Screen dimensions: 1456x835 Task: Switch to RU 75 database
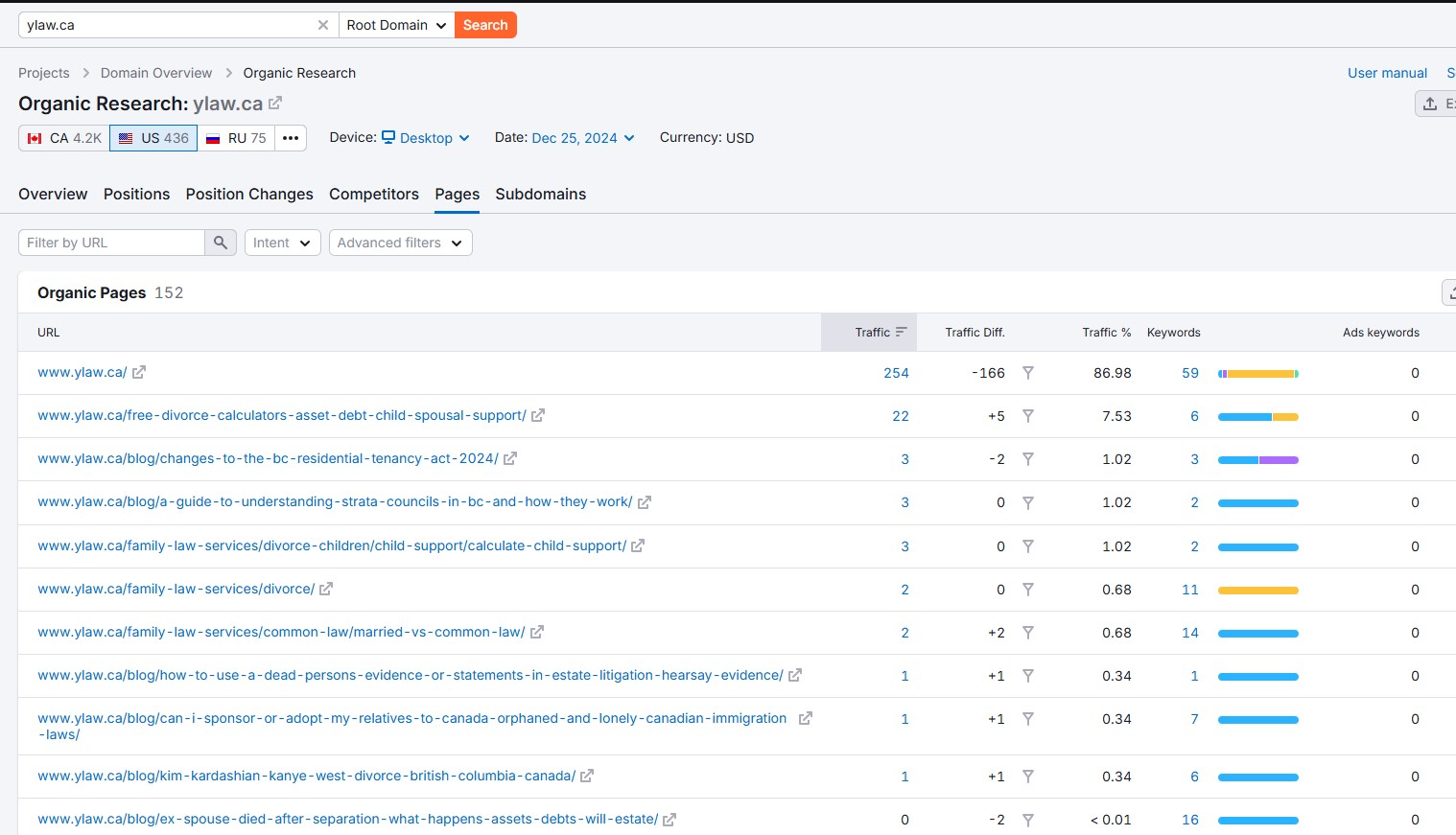(x=236, y=138)
